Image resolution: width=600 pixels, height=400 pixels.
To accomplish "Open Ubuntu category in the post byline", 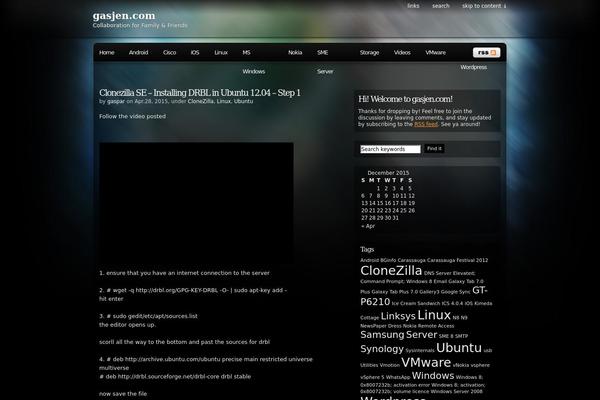I will tap(243, 101).
